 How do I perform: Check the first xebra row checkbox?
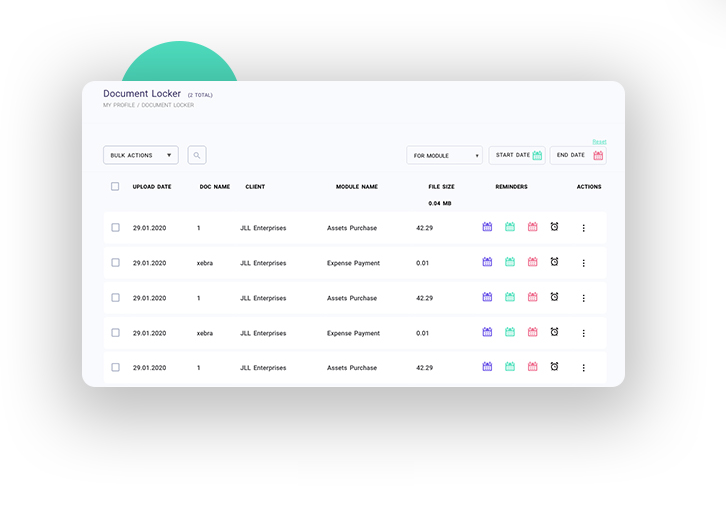coord(115,263)
